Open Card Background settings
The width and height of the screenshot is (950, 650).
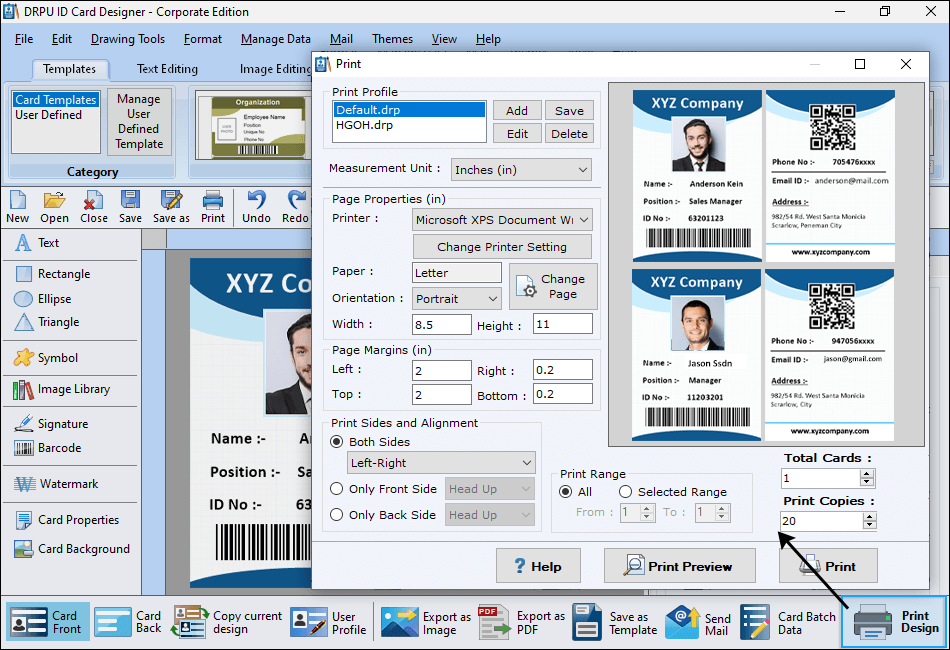(x=72, y=549)
